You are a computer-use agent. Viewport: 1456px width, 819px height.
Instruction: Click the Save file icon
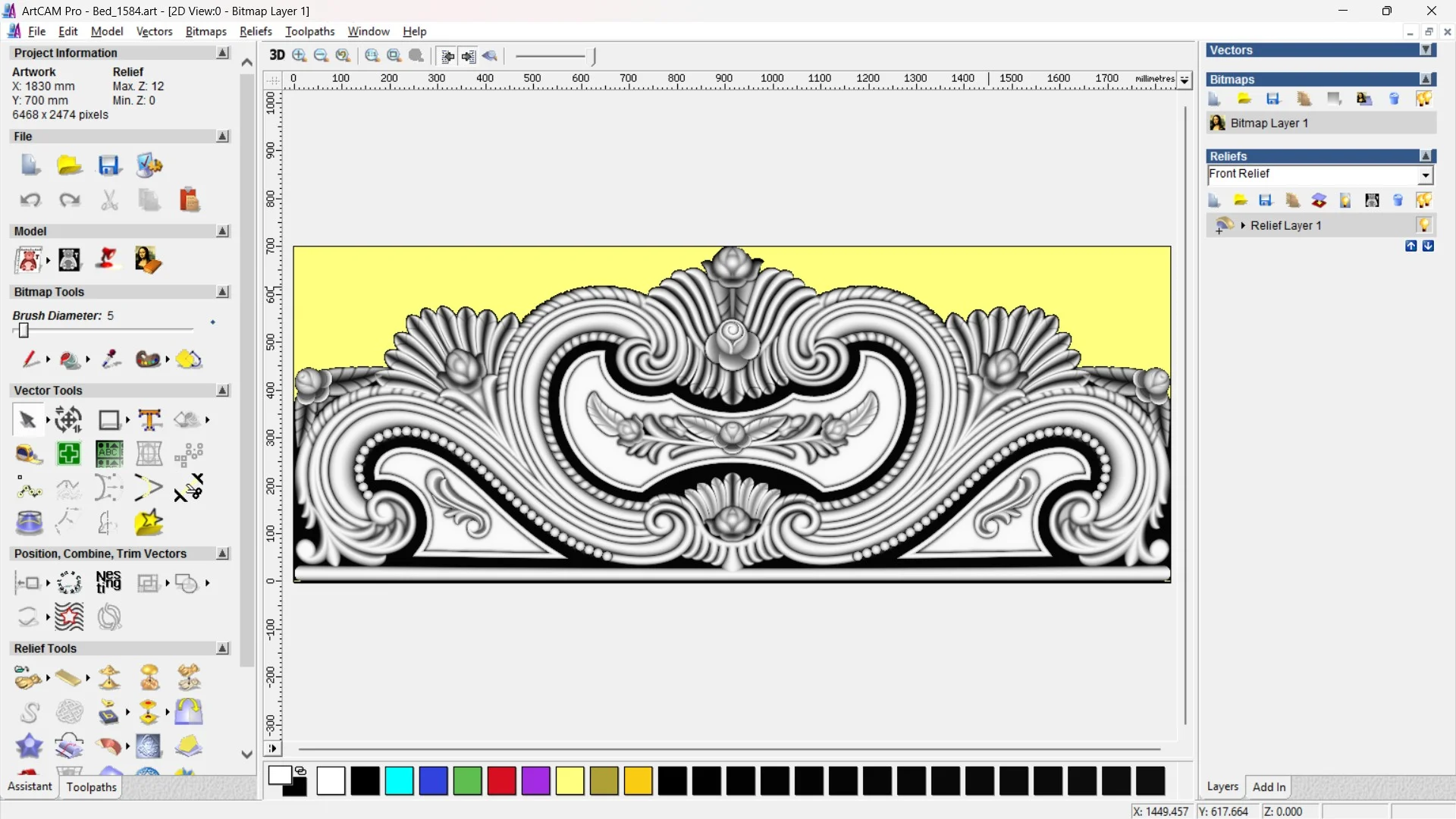click(109, 165)
